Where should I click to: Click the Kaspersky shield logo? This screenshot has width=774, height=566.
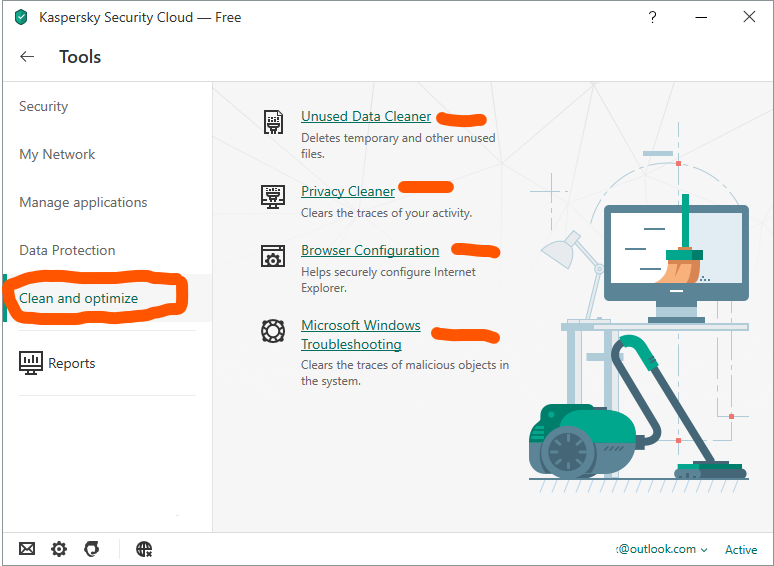[x=21, y=17]
